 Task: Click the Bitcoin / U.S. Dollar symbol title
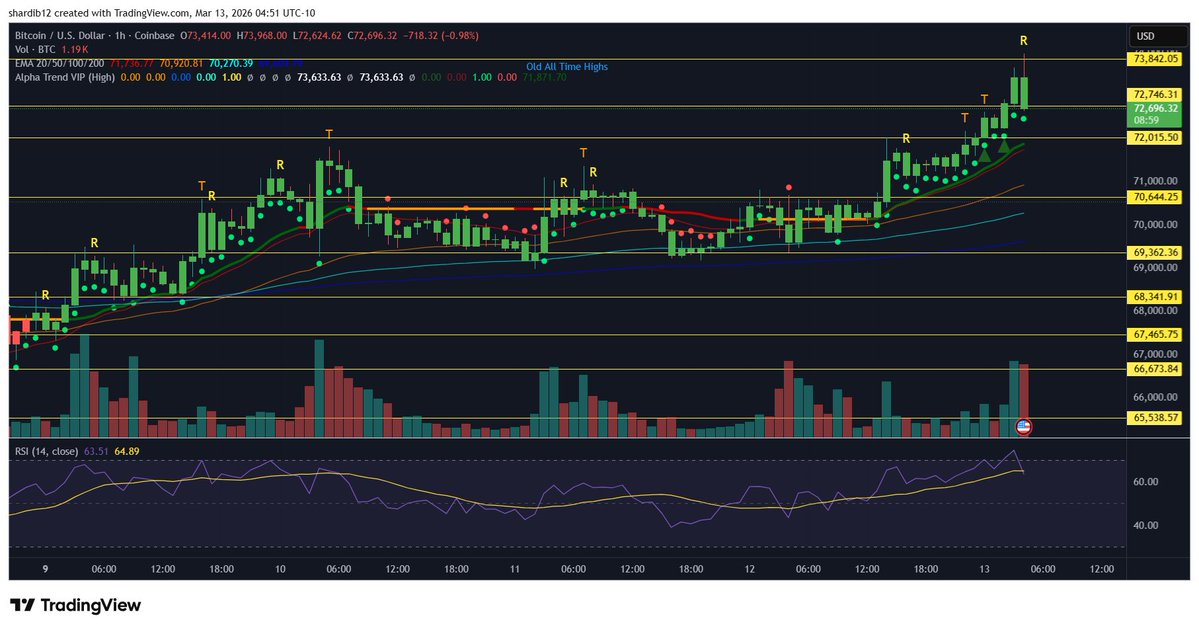60,36
